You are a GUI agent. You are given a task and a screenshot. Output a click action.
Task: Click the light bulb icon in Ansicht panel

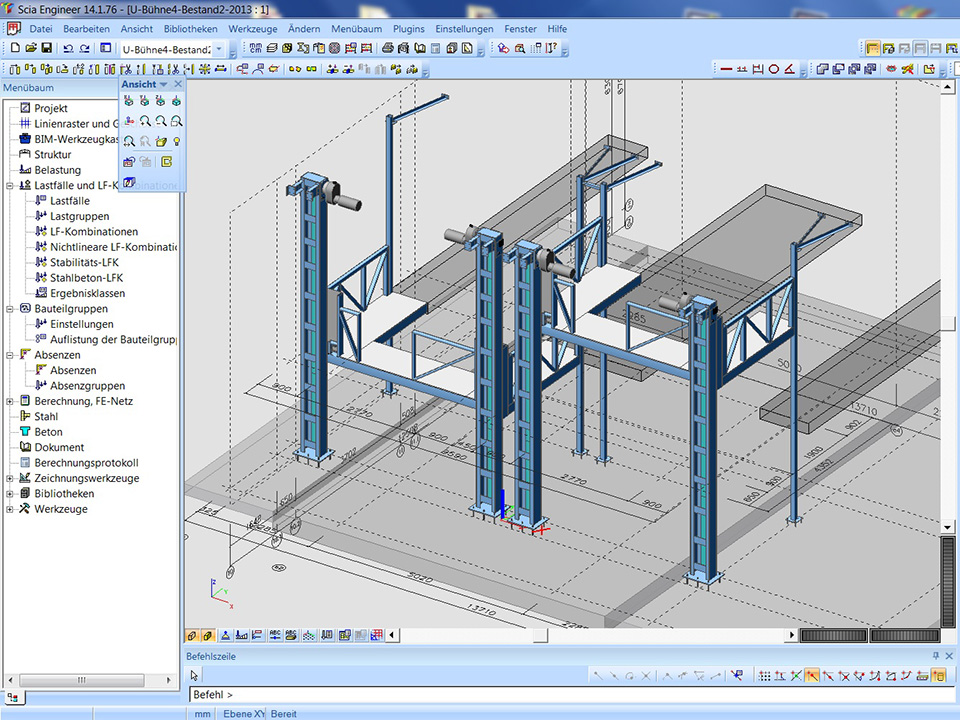pos(176,142)
